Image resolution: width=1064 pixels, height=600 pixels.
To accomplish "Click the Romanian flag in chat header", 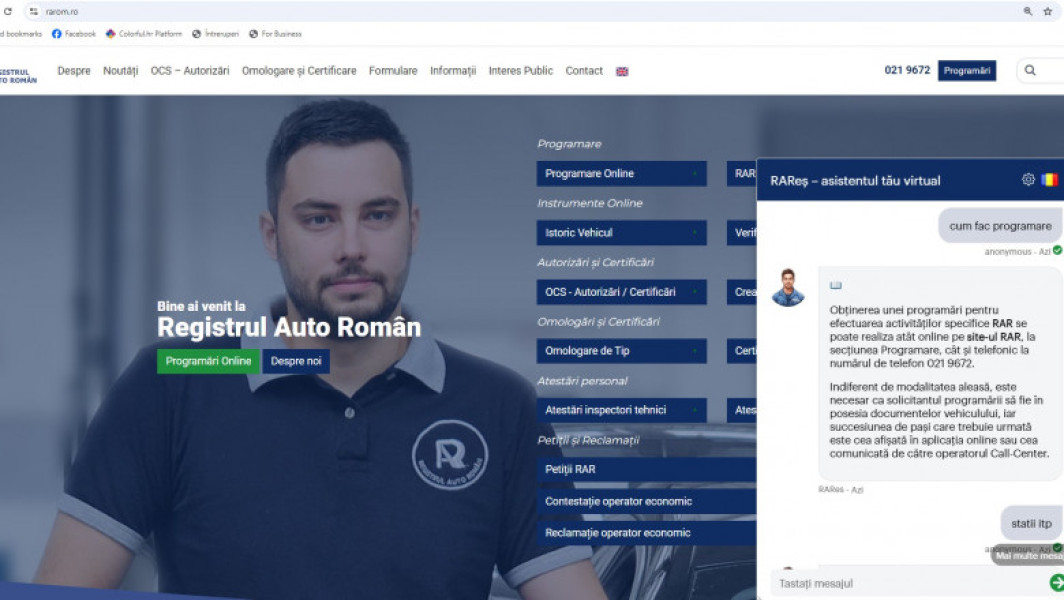I will coord(1049,179).
